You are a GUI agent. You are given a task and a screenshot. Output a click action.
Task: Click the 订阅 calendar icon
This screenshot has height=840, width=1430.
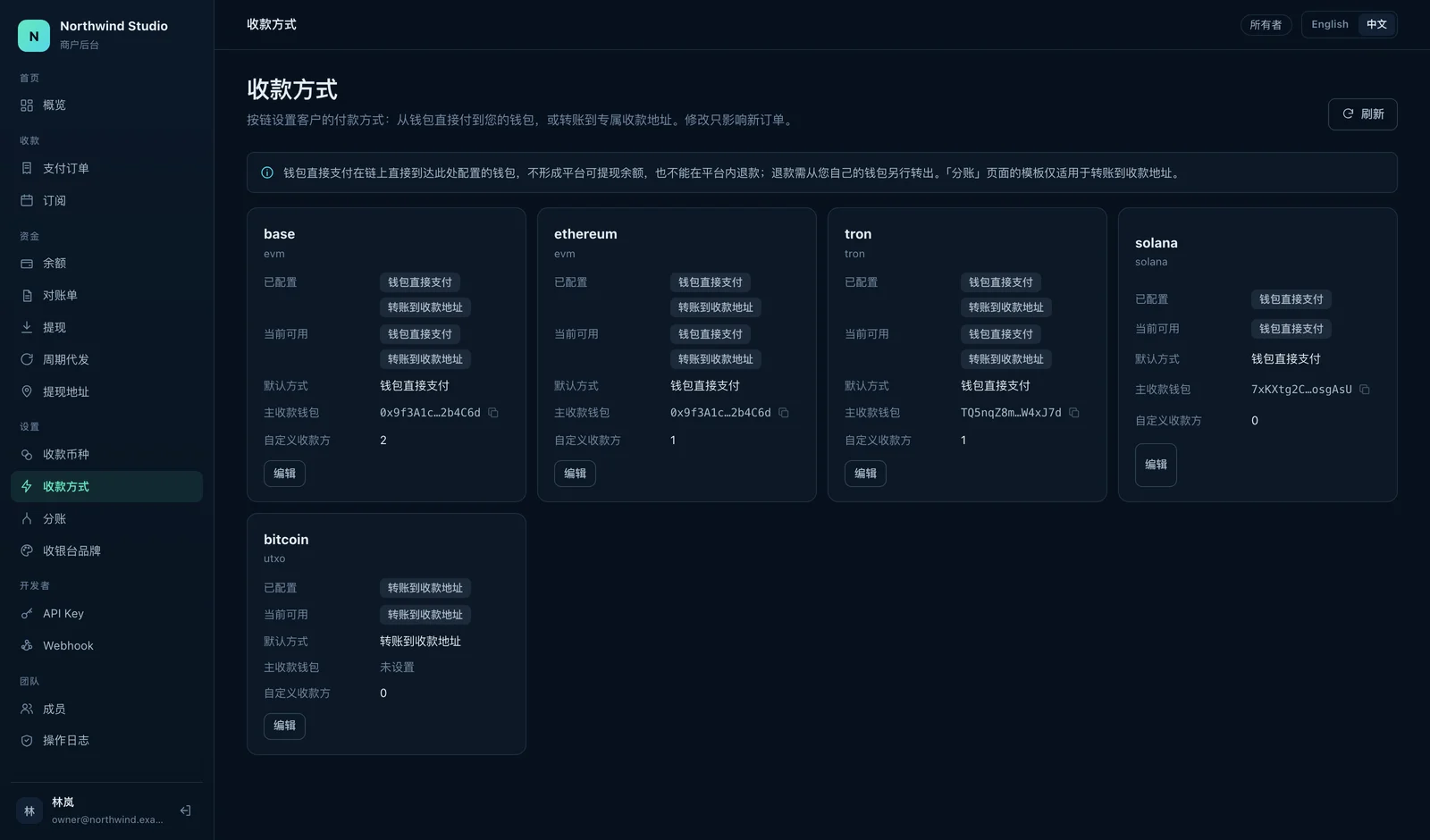27,200
